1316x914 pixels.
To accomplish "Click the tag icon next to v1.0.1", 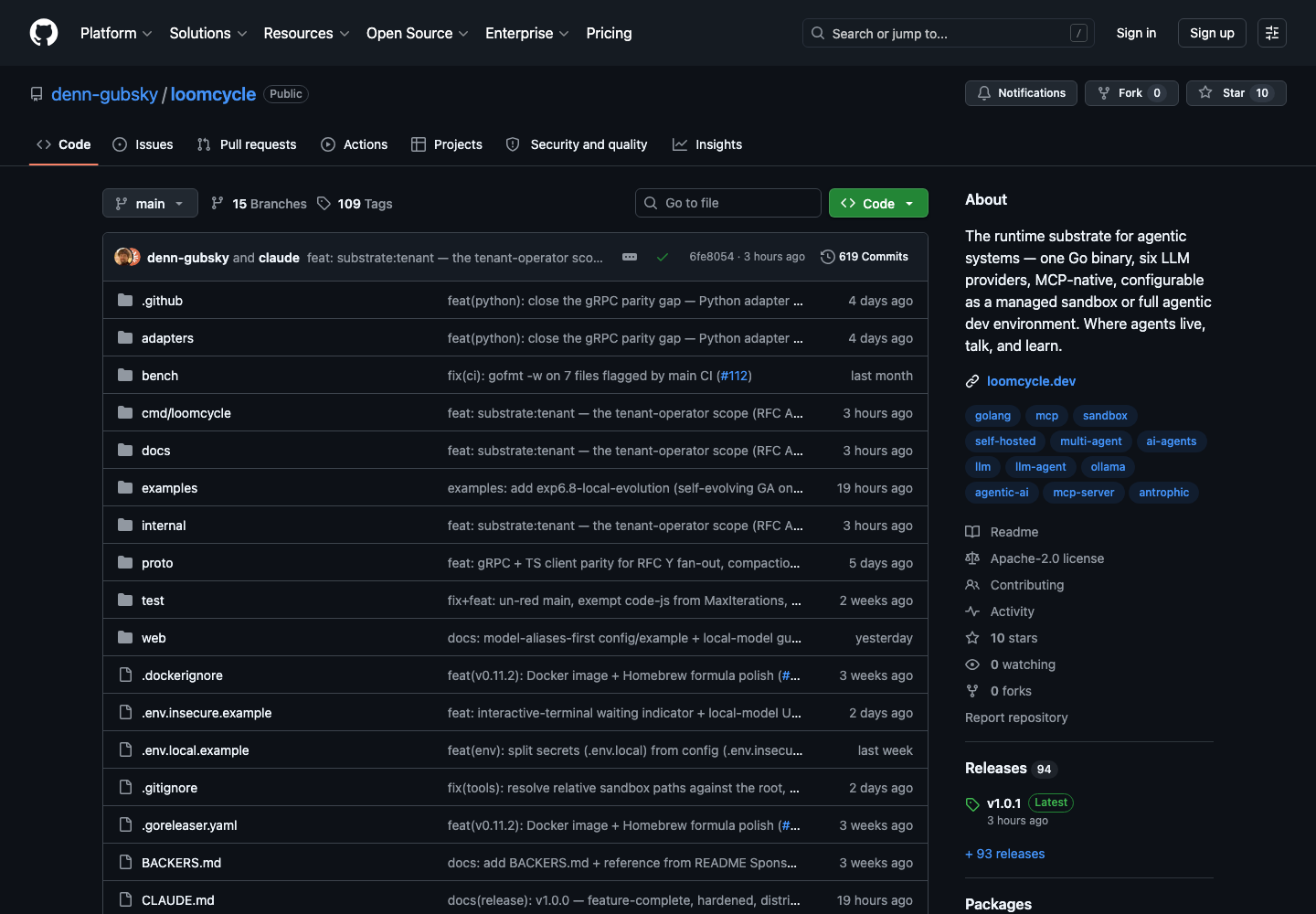I will tap(972, 804).
